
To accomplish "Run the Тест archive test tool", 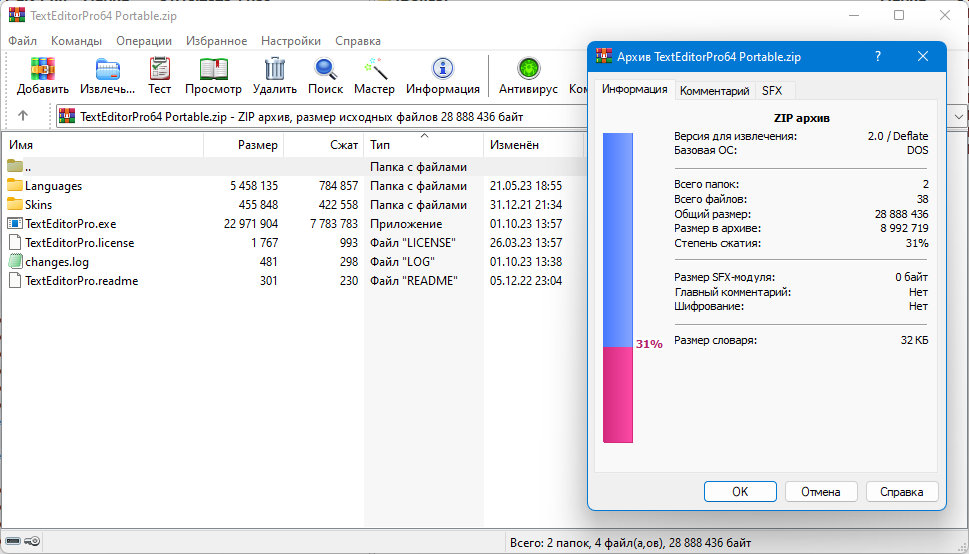I will click(159, 69).
